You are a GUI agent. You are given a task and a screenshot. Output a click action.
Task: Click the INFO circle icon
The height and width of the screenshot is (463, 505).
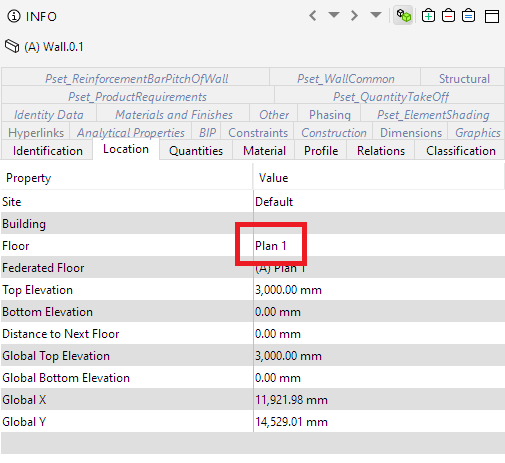[x=14, y=16]
